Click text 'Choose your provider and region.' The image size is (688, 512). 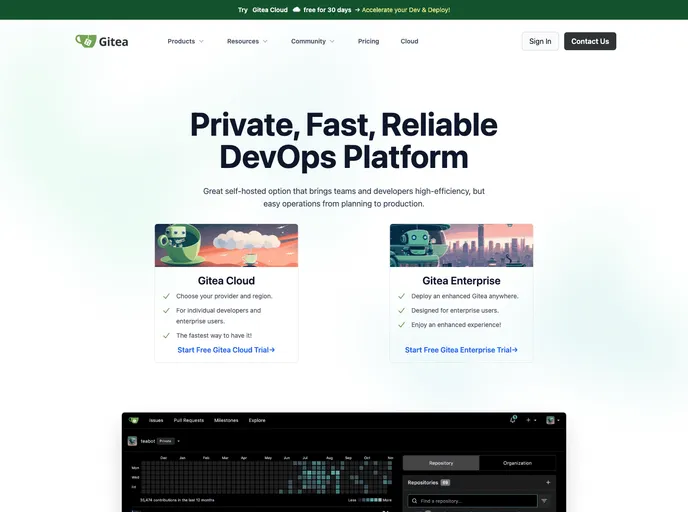click(x=224, y=296)
